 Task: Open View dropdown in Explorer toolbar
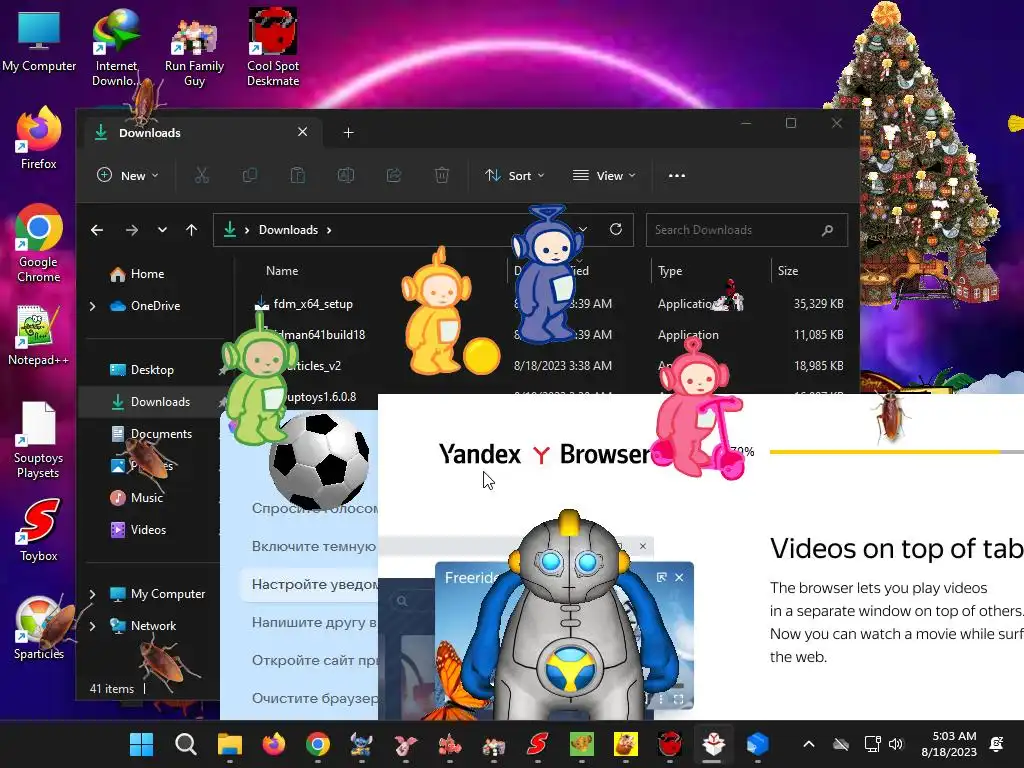tap(604, 175)
